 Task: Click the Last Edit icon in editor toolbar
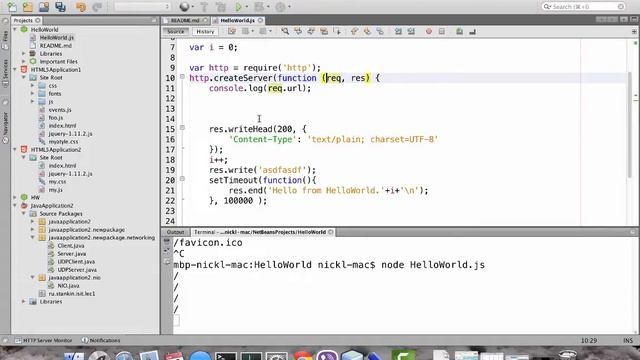coord(232,31)
